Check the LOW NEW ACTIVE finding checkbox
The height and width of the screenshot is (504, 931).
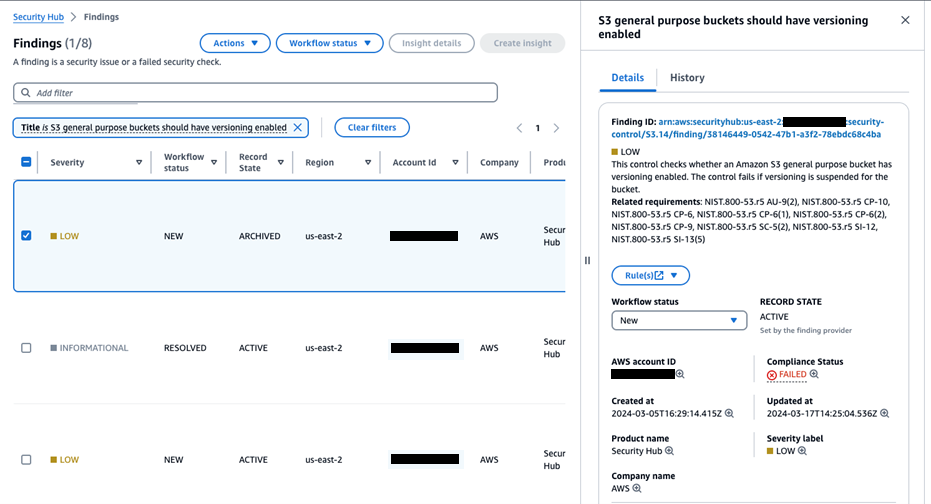click(26, 459)
